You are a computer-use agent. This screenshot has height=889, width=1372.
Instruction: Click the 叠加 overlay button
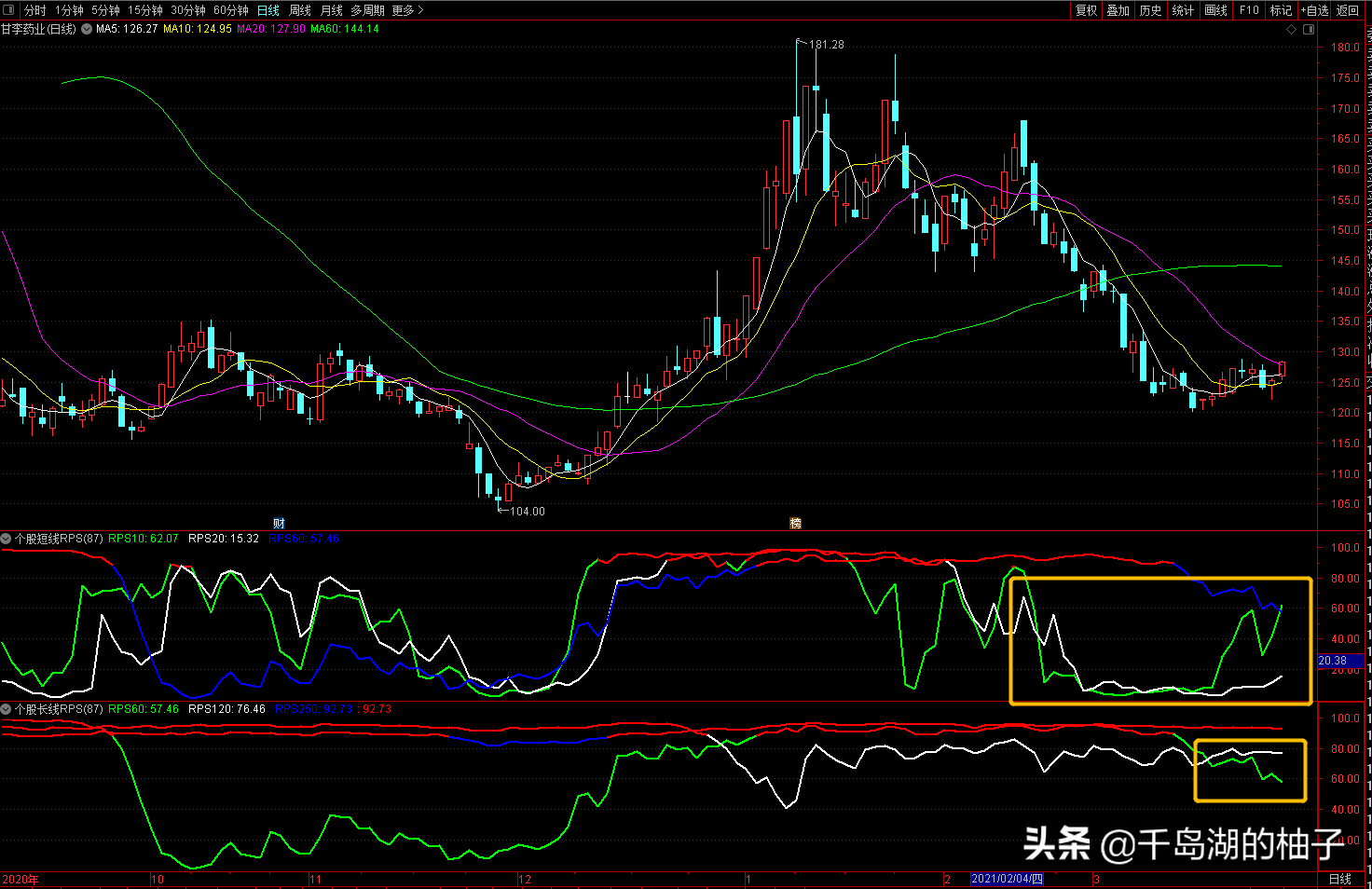coord(1118,10)
